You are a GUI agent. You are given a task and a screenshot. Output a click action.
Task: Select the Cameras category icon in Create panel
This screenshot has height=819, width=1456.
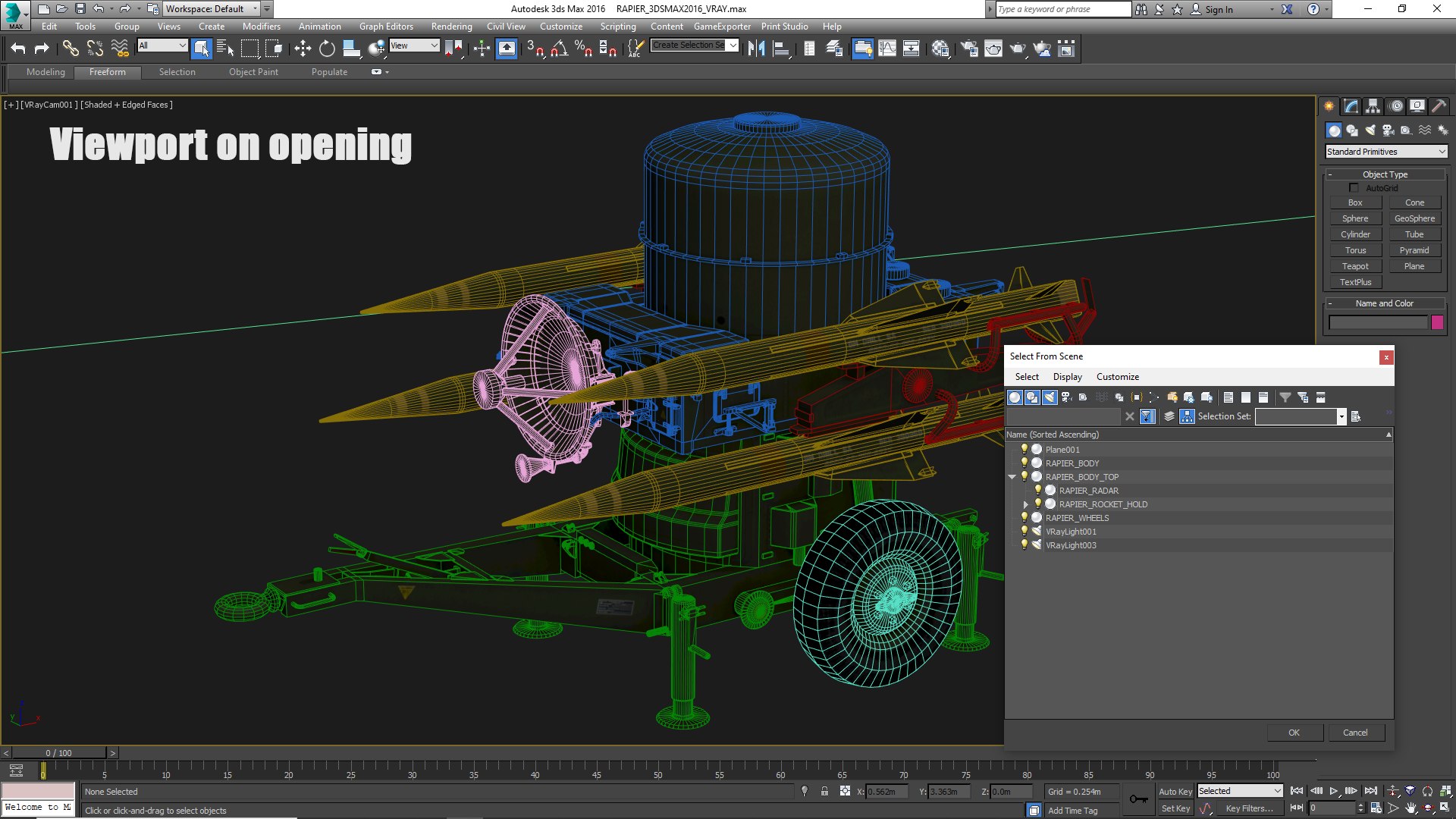point(1389,130)
